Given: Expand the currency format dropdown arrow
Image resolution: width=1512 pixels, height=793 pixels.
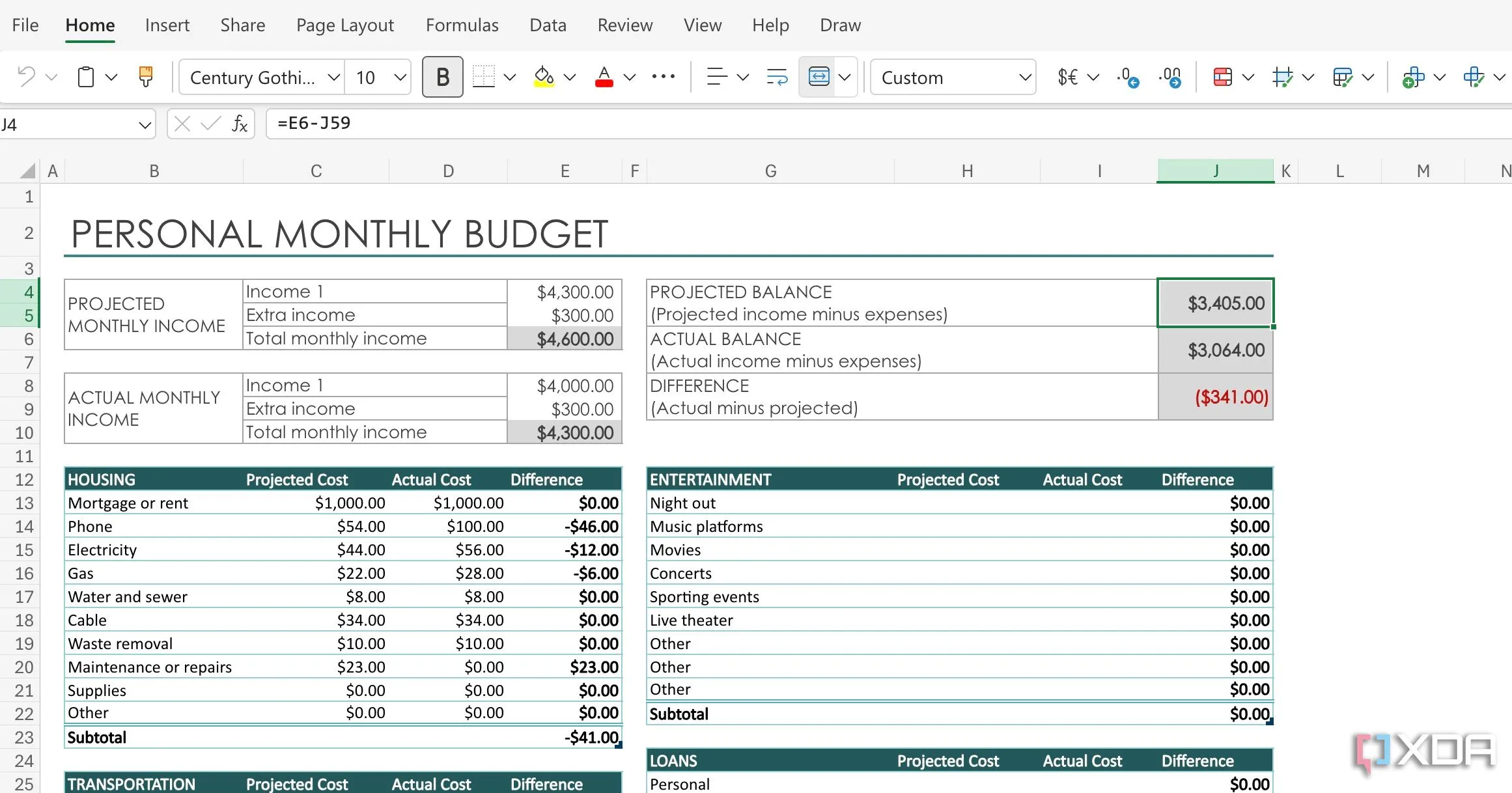Looking at the screenshot, I should 1093,77.
